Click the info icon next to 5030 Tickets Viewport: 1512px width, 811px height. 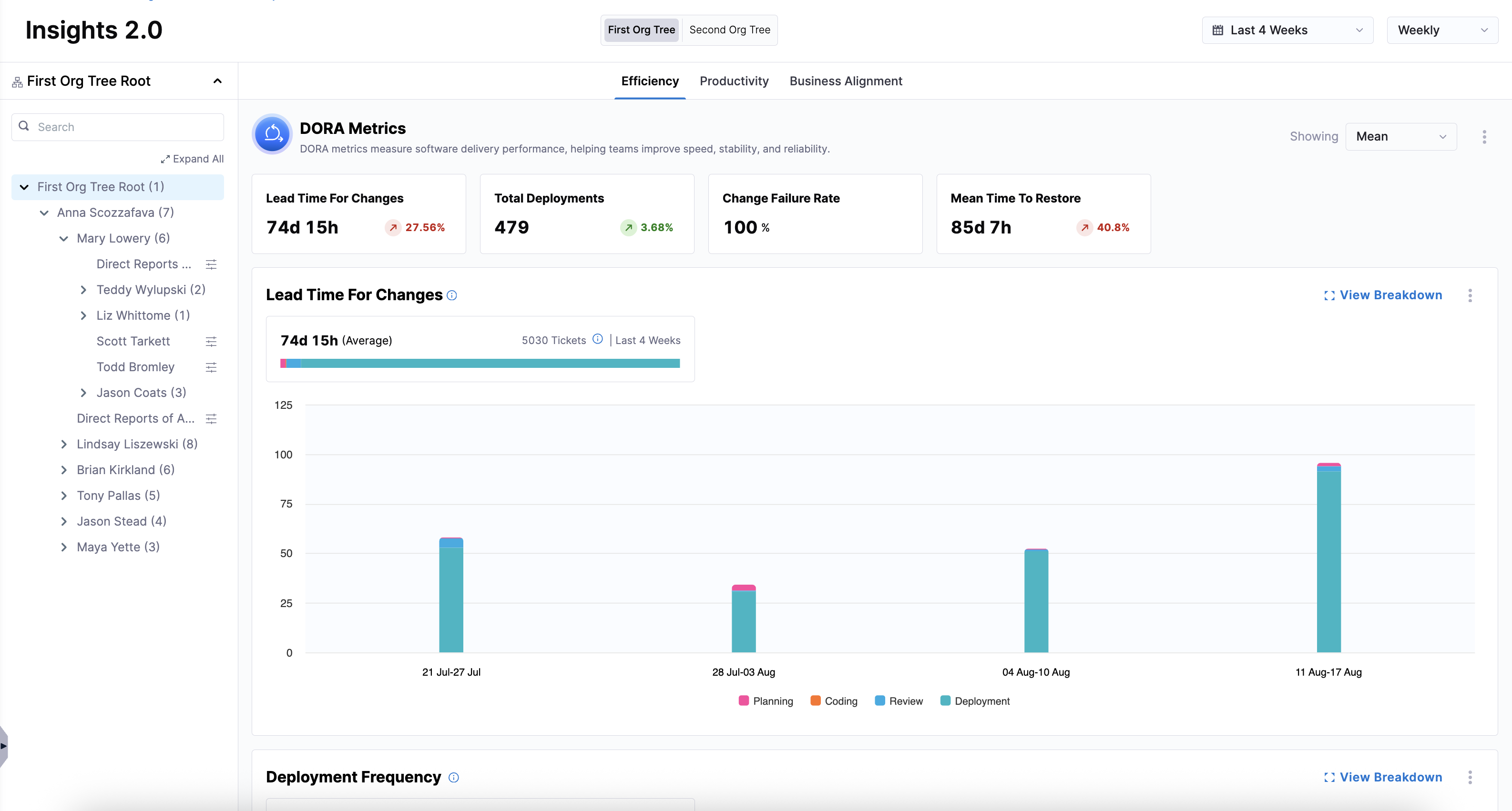click(598, 339)
